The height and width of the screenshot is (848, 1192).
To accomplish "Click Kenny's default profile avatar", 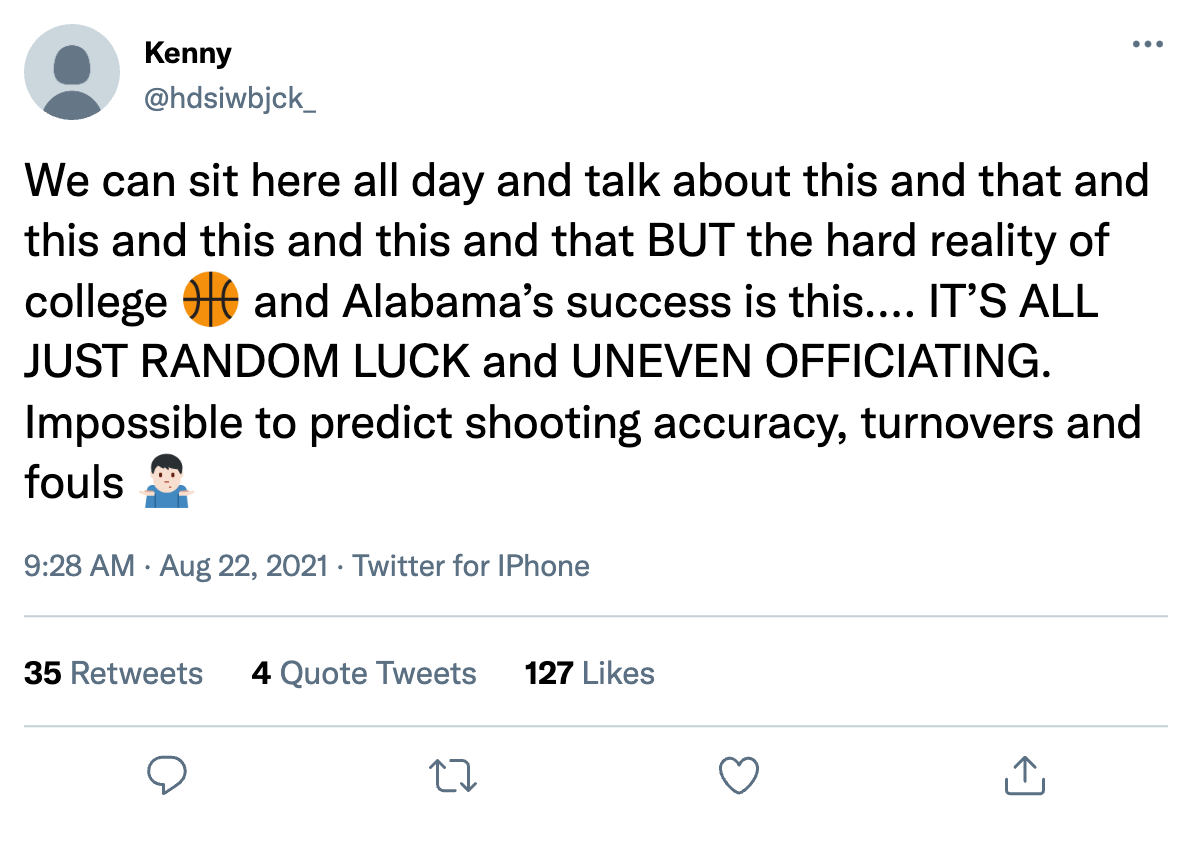I will (72, 72).
